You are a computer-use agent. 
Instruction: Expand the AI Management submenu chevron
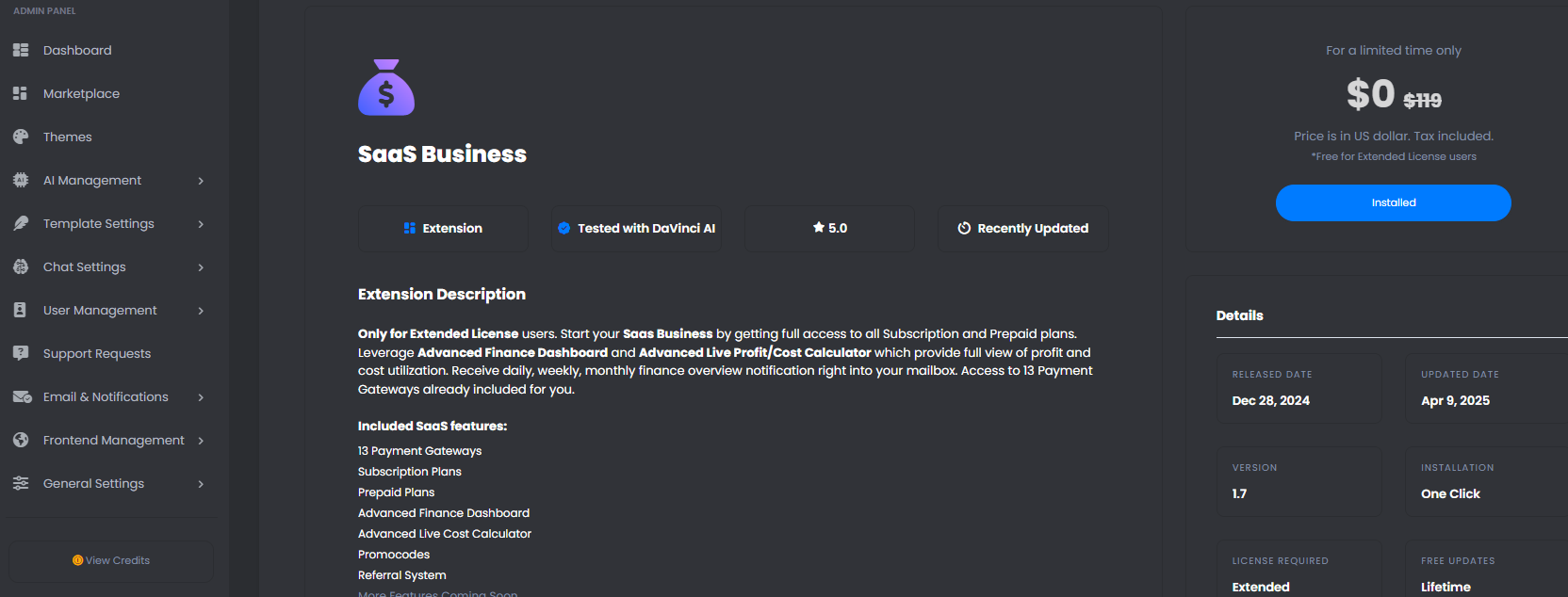click(x=201, y=181)
